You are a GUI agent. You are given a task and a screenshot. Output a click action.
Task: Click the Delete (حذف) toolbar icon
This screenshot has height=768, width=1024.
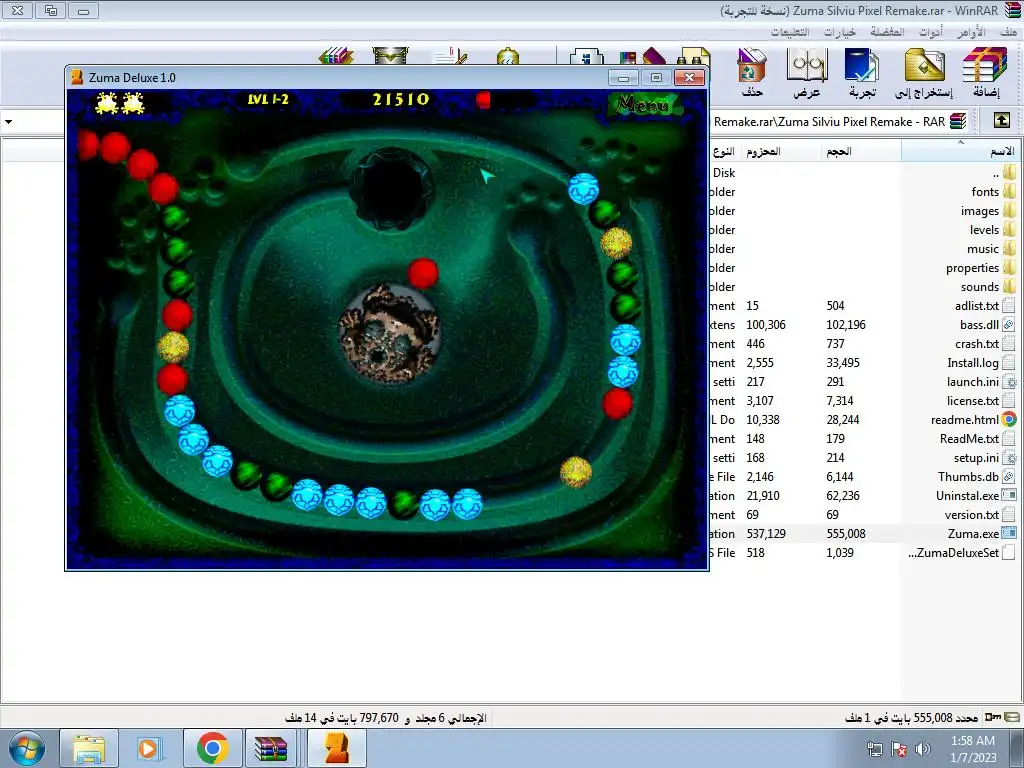pyautogui.click(x=752, y=72)
